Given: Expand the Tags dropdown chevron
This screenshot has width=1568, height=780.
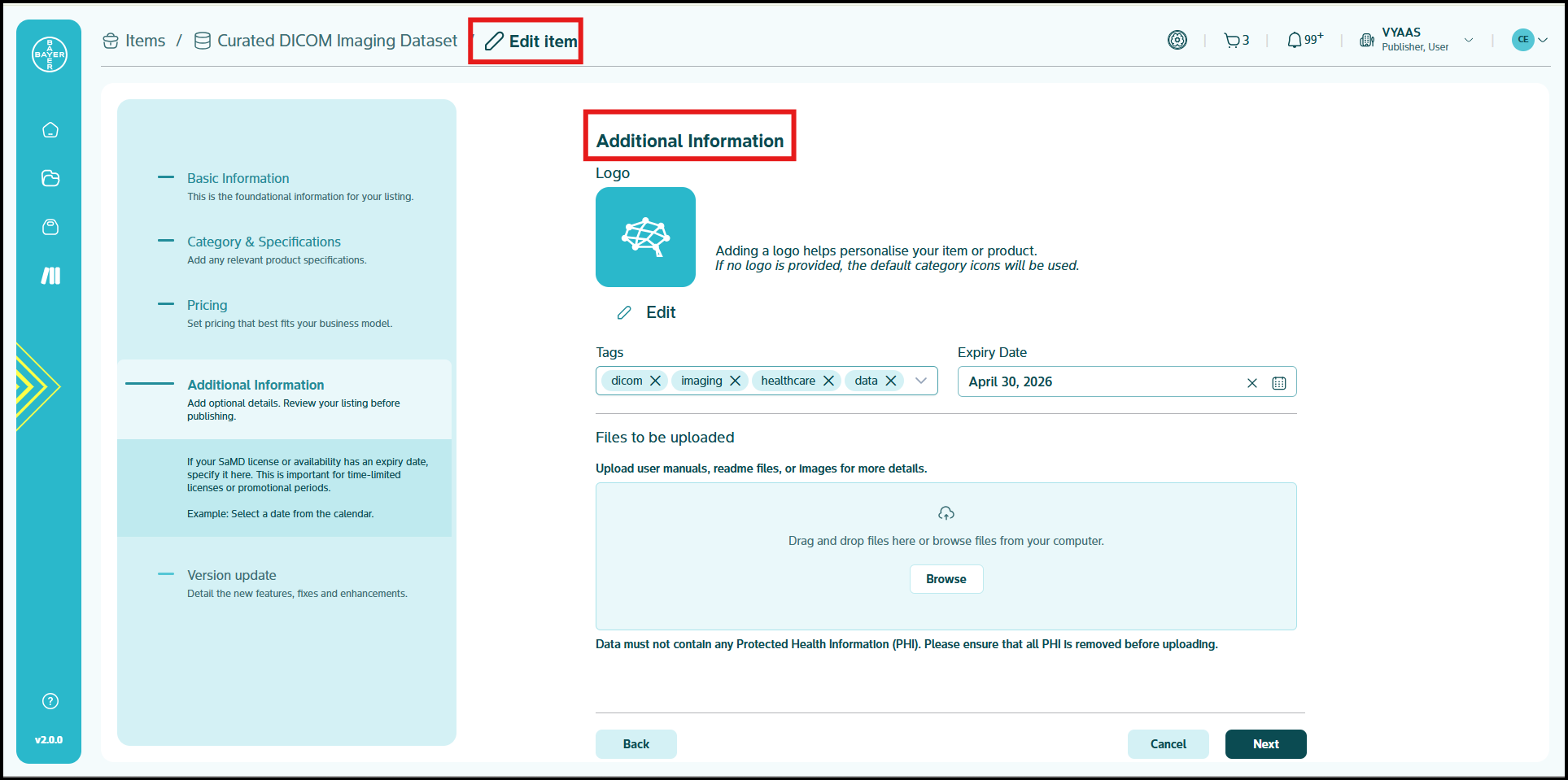Looking at the screenshot, I should [921, 380].
